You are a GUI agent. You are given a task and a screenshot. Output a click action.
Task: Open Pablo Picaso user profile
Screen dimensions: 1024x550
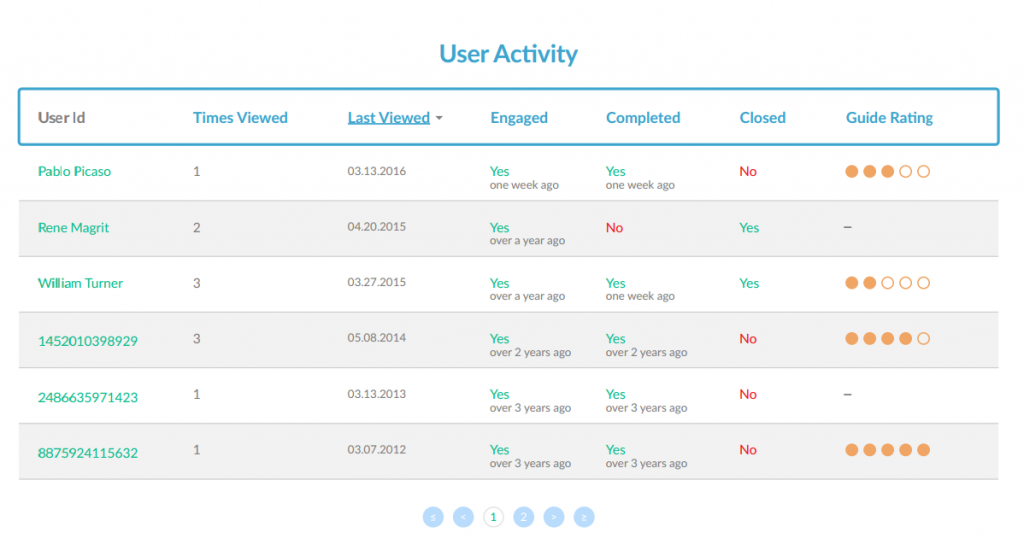coord(74,171)
